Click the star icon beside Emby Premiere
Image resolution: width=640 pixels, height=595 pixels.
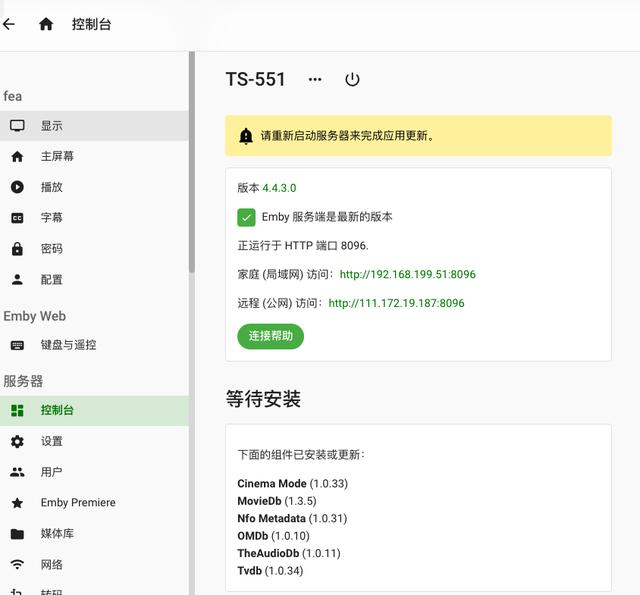click(x=17, y=503)
